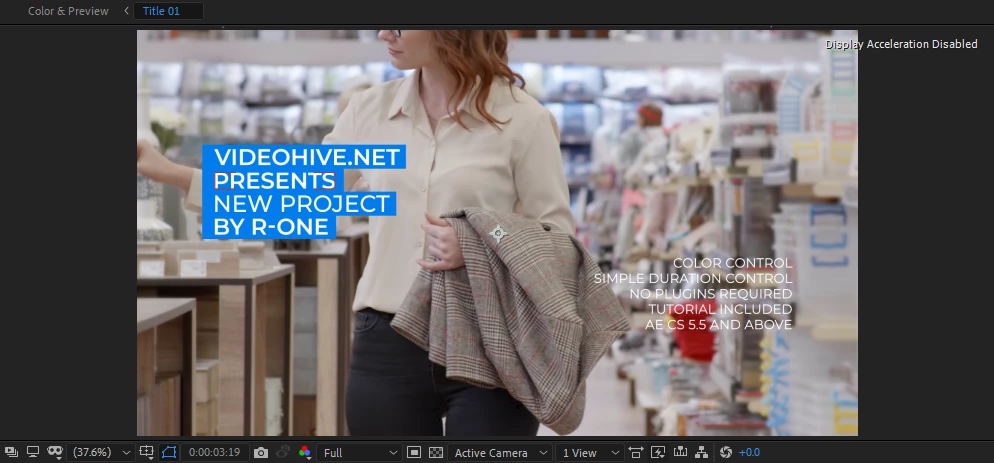Screen dimensions: 994x463
Task: Open the Full resolution dropdown
Action: point(359,452)
